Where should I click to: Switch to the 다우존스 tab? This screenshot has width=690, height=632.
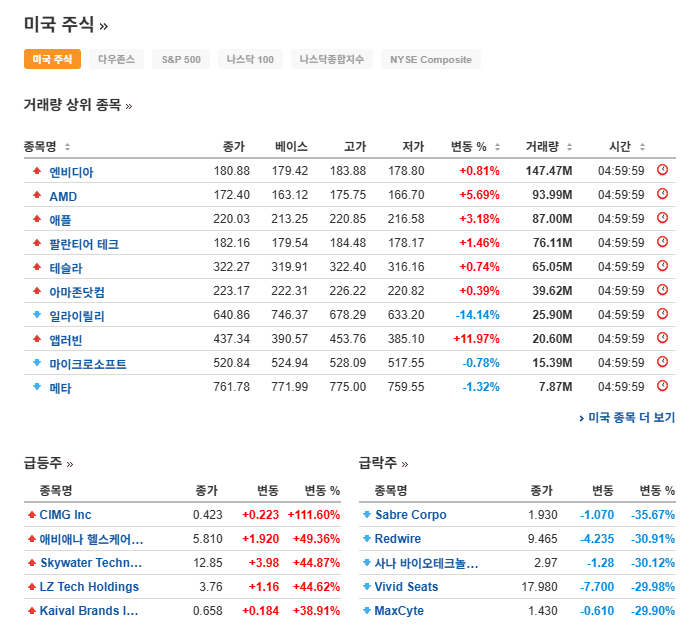(117, 59)
